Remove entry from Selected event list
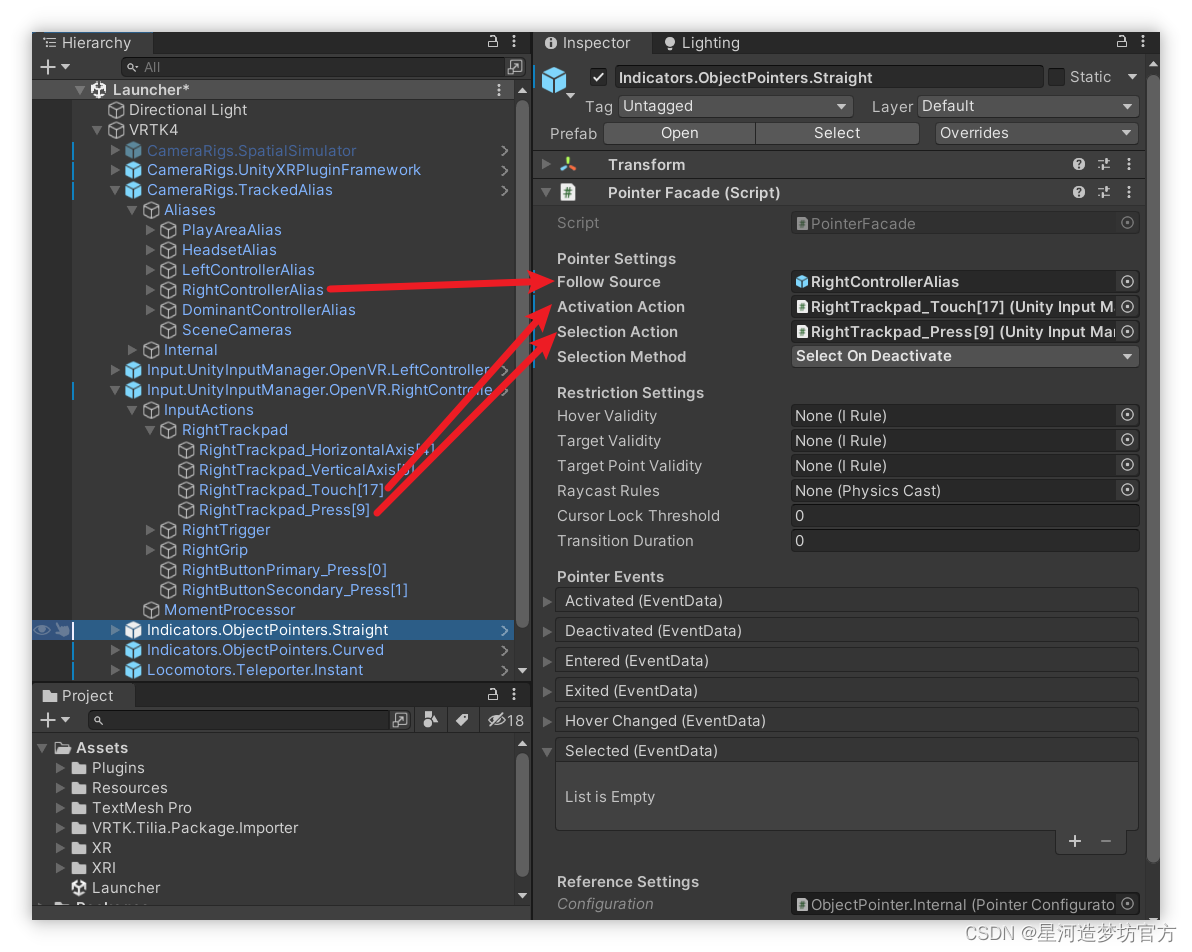The height and width of the screenshot is (952, 1192). click(x=1106, y=841)
